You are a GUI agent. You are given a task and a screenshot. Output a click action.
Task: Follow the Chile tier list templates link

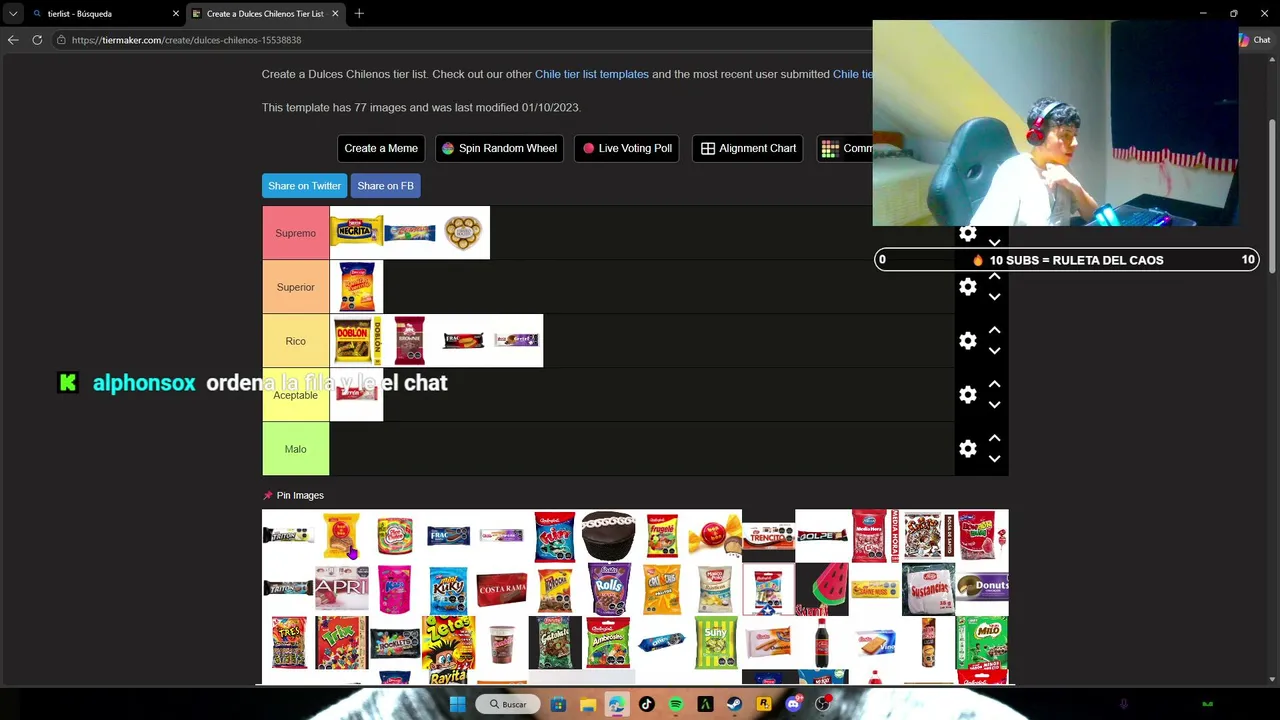(592, 74)
